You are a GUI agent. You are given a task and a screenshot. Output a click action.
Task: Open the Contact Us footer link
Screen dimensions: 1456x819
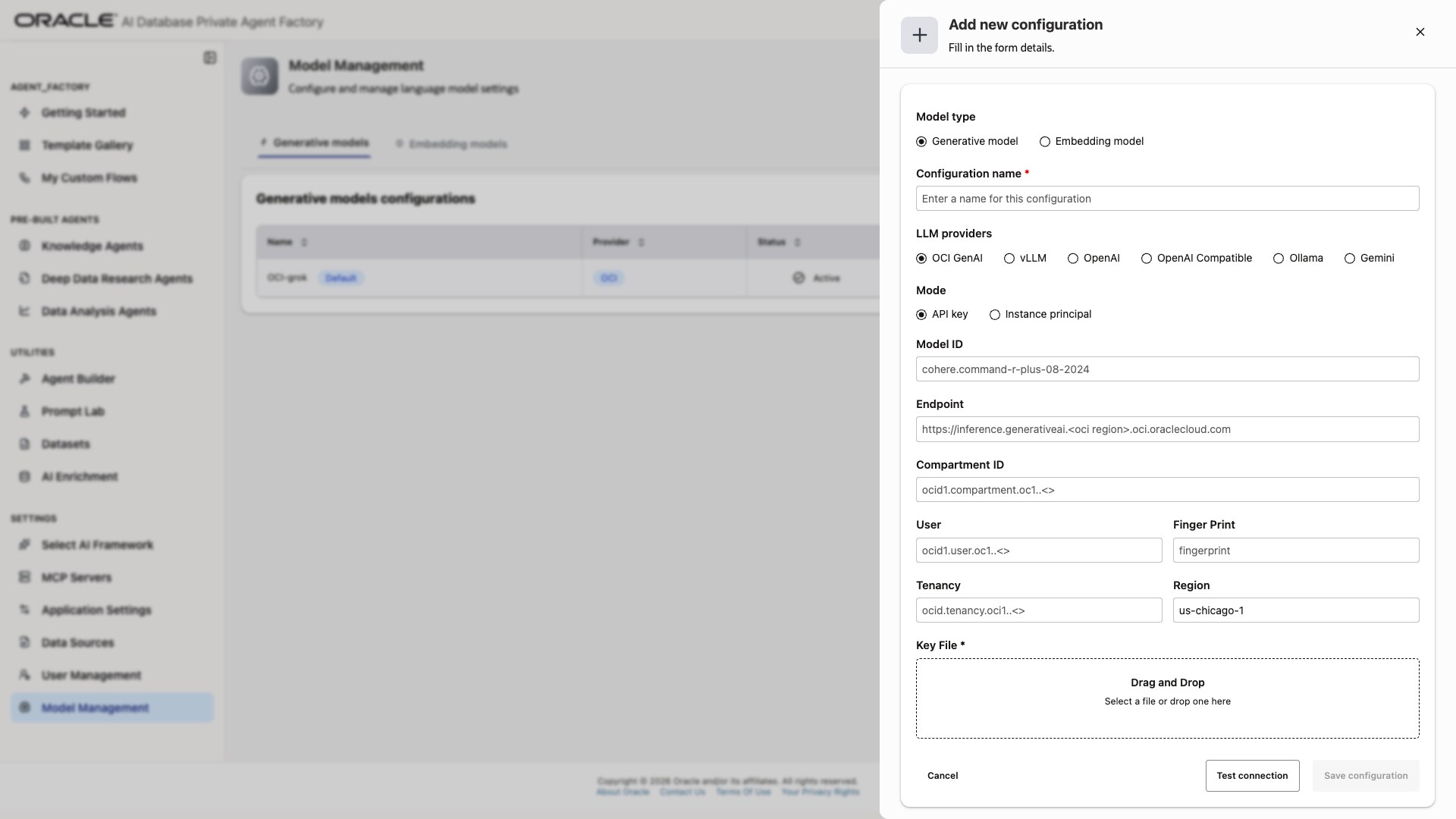click(x=682, y=792)
